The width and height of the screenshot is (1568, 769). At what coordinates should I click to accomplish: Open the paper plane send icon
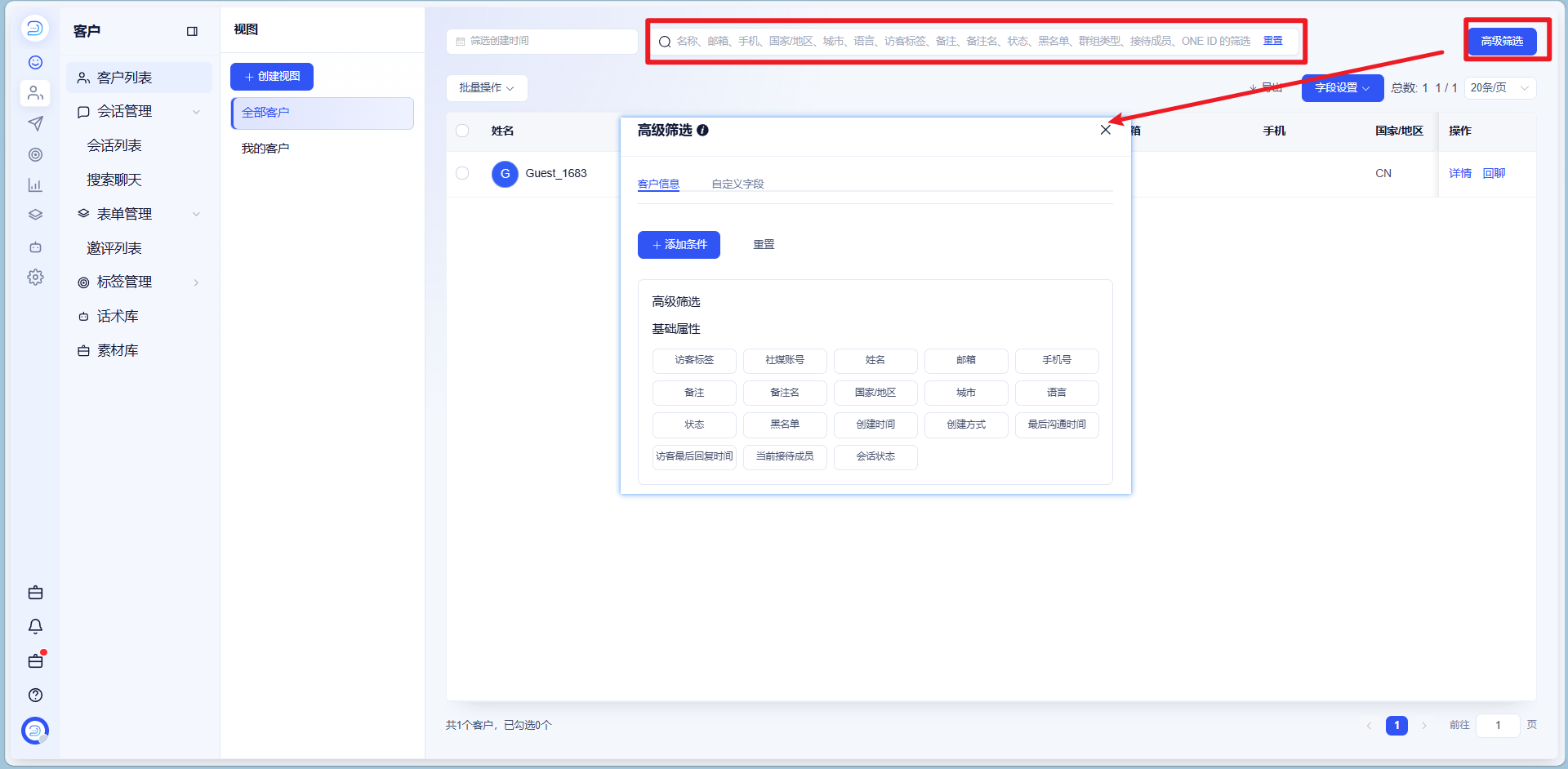35,123
